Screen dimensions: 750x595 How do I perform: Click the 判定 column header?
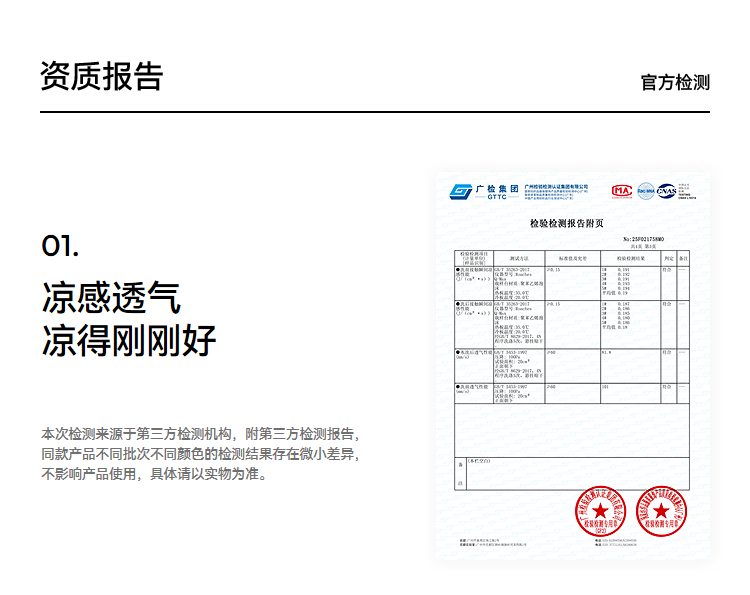click(x=669, y=258)
